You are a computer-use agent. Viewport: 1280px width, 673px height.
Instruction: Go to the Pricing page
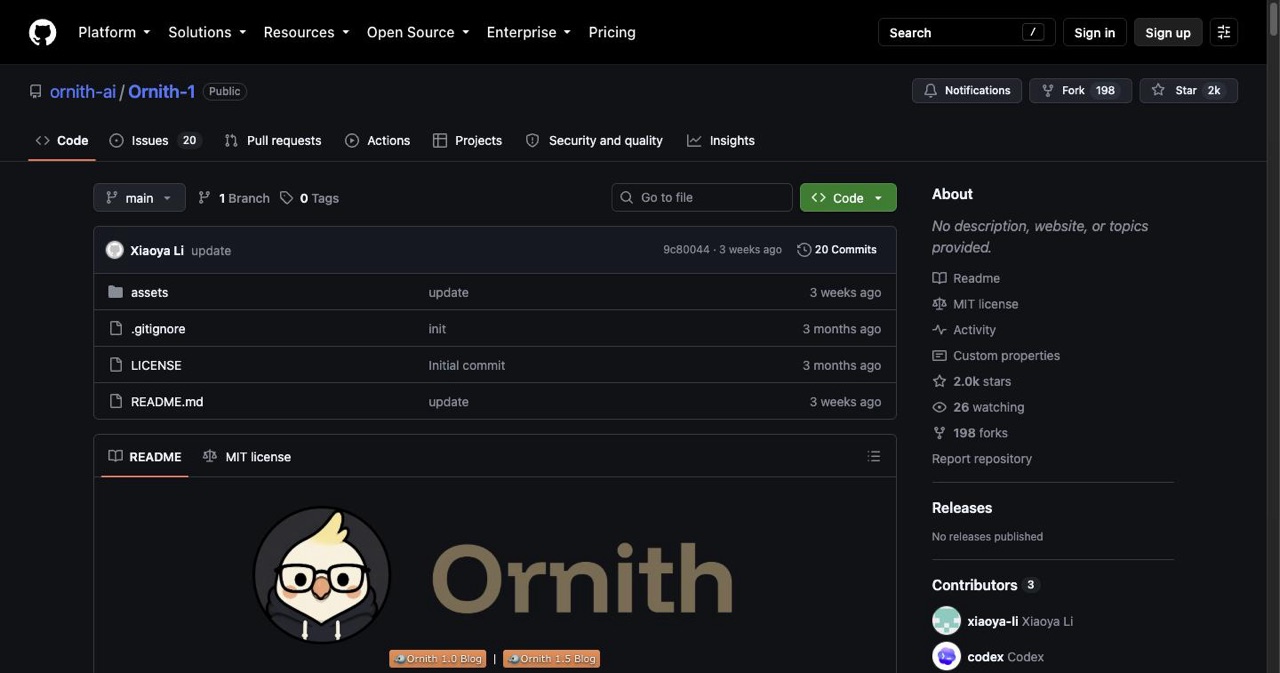point(612,32)
